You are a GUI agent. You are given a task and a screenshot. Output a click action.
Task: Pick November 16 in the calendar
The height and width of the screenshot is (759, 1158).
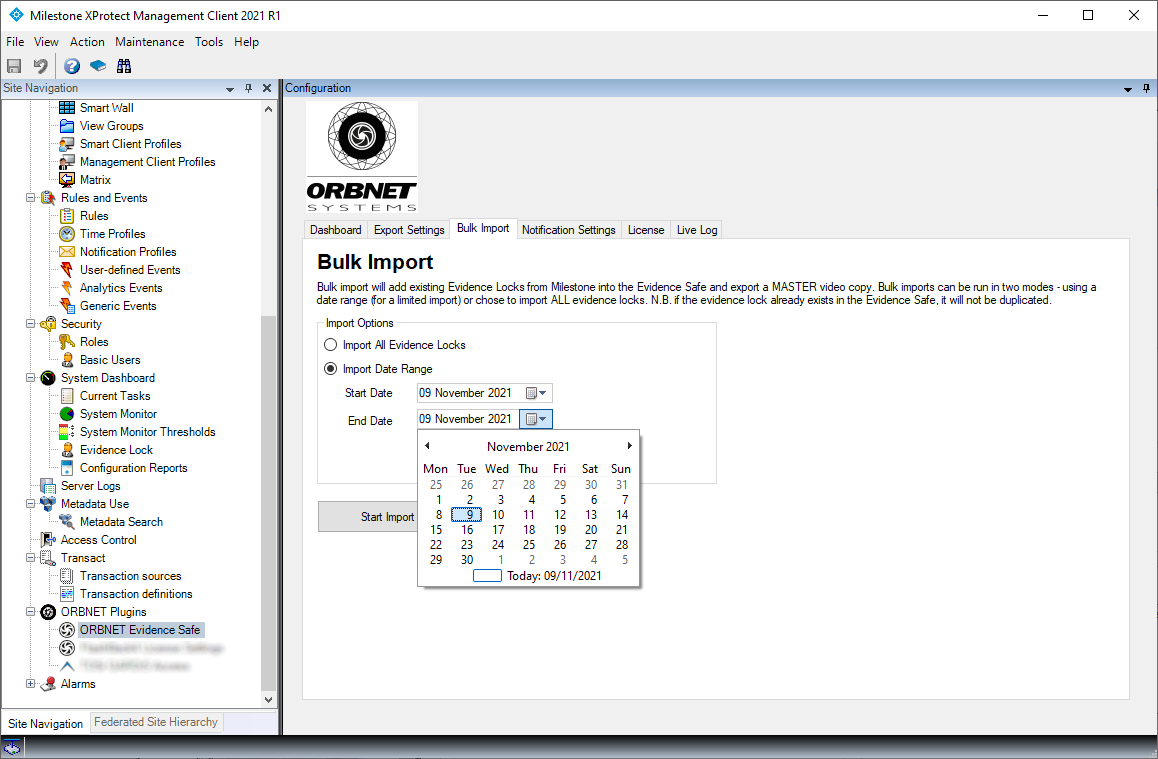[x=467, y=529]
